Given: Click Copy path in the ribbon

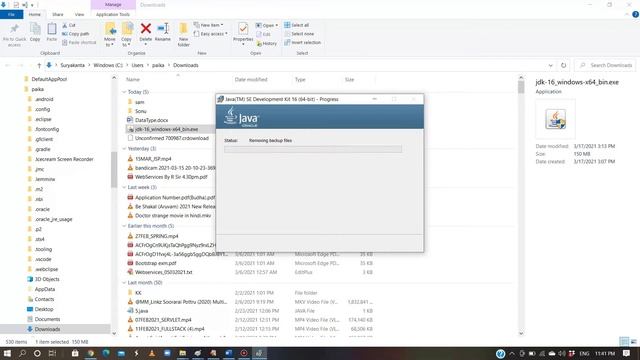Looking at the screenshot, I should pyautogui.click(x=76, y=34).
